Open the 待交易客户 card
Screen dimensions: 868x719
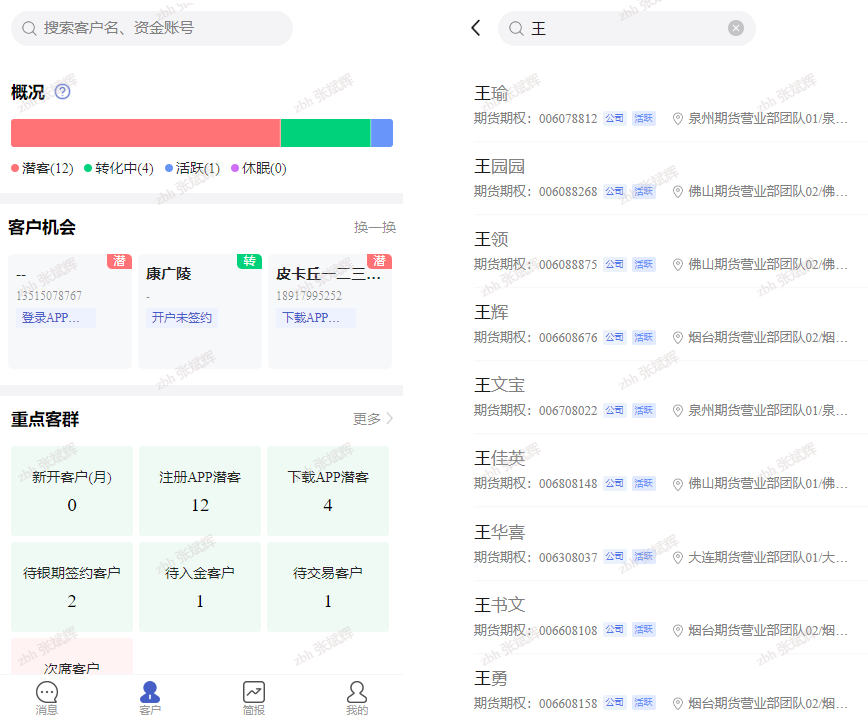tap(328, 587)
